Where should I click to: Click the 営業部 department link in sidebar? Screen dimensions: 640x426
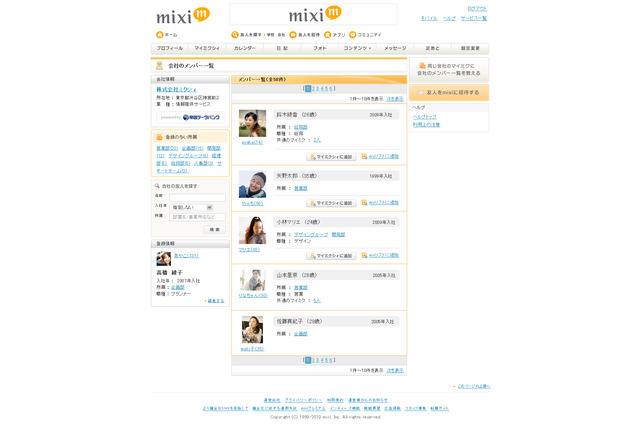click(x=167, y=148)
